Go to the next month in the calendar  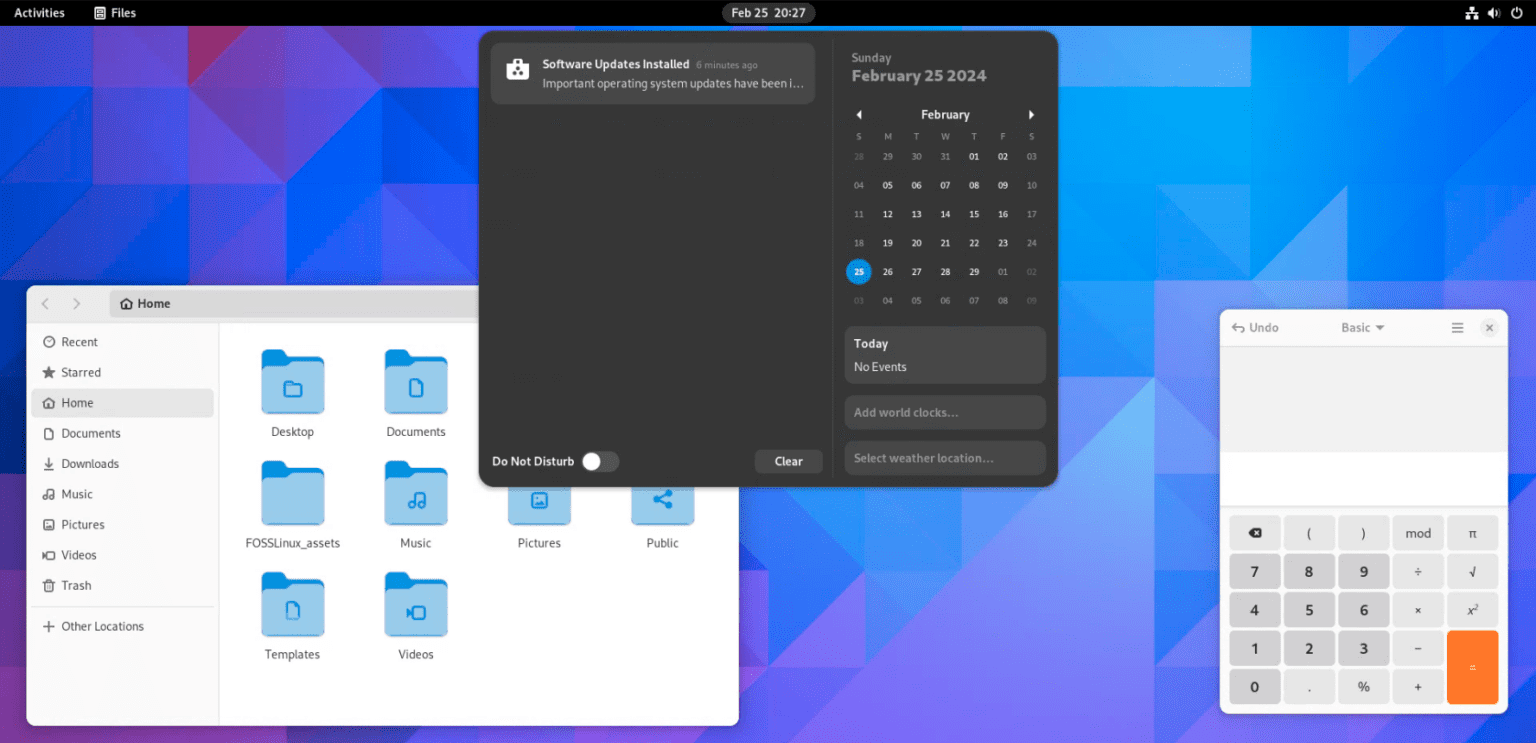[x=1031, y=114]
